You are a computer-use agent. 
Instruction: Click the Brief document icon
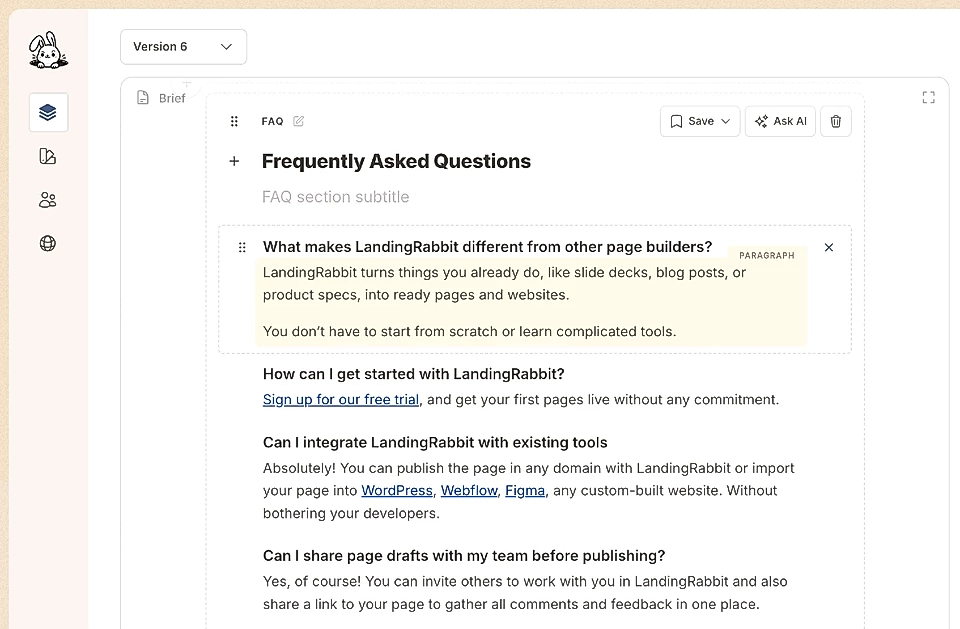tap(141, 97)
